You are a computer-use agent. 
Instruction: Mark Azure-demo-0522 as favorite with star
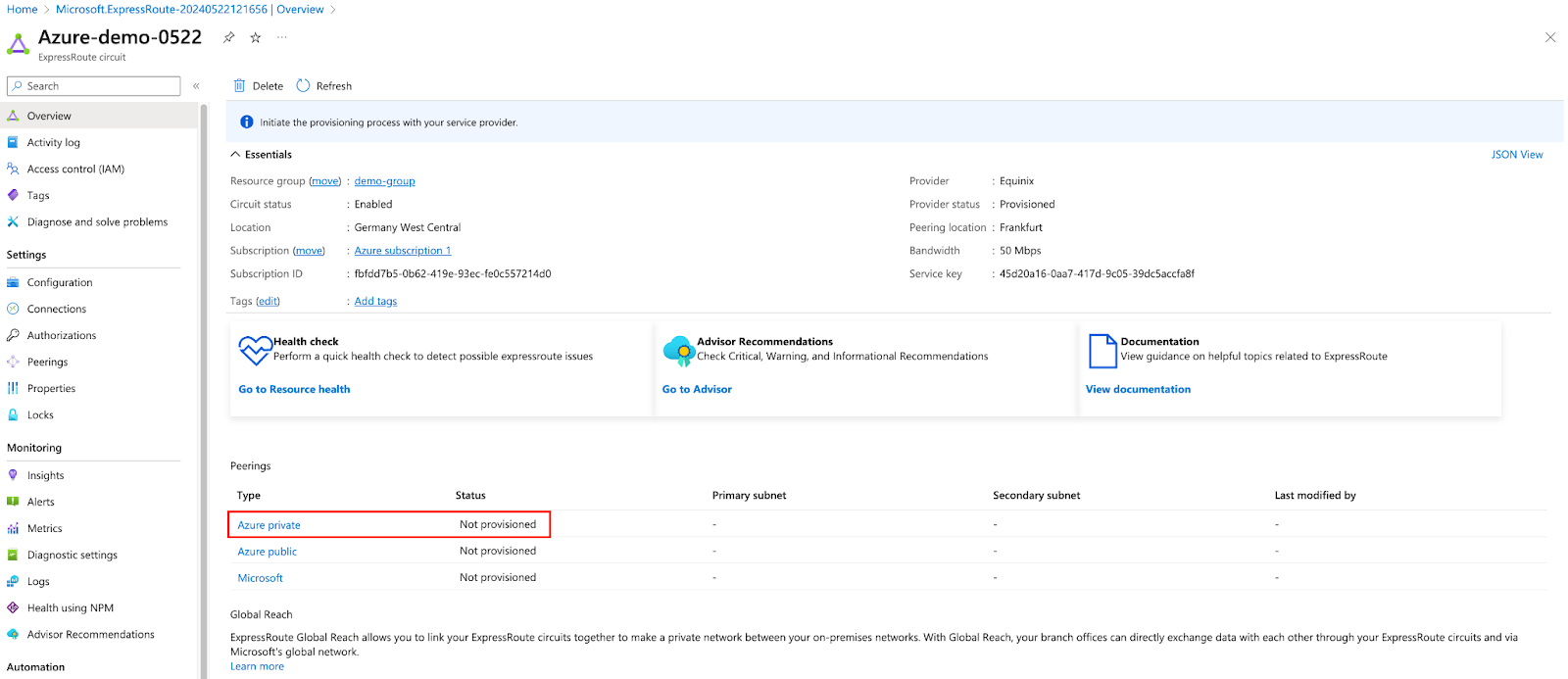[256, 37]
